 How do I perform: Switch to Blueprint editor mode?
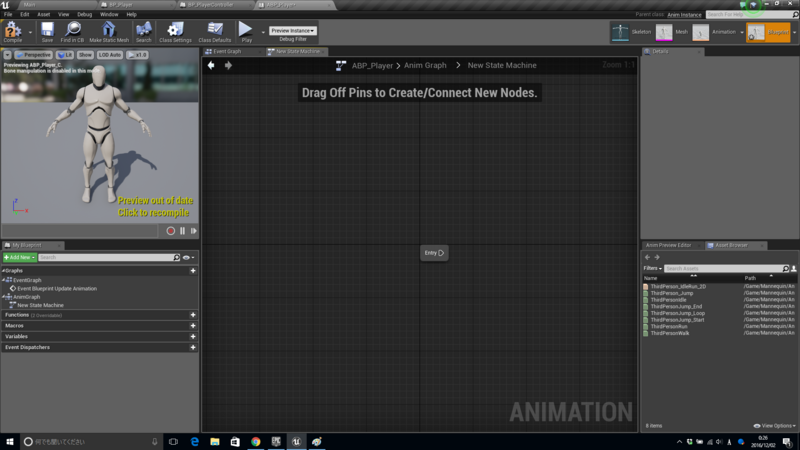click(768, 32)
